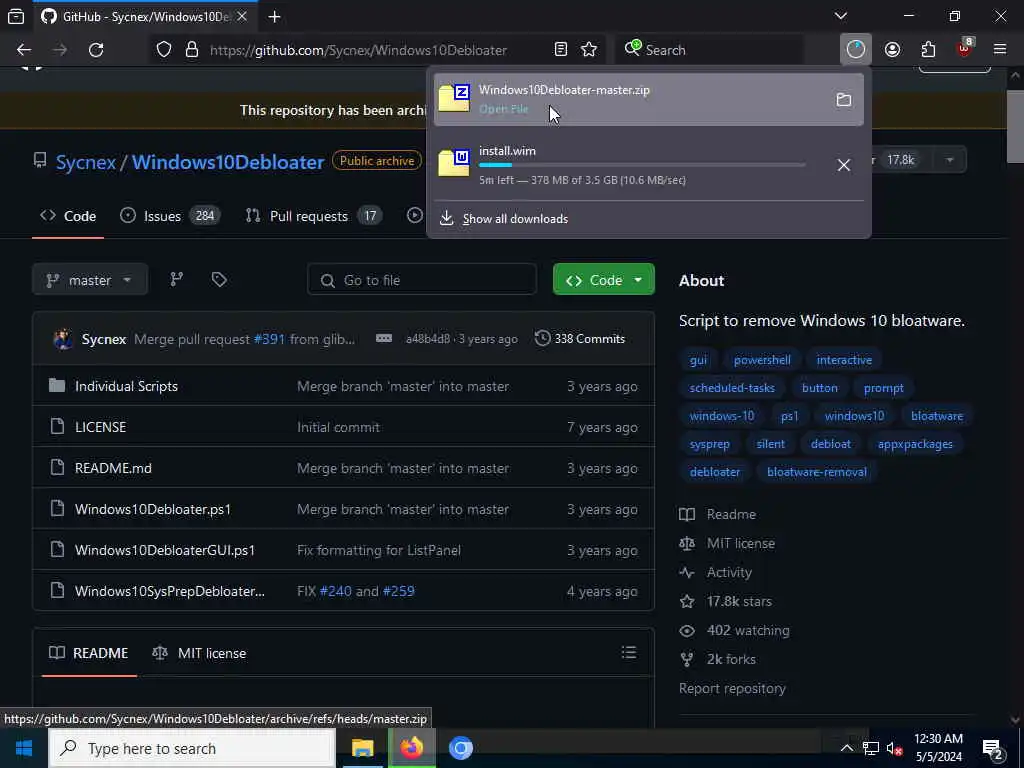The image size is (1024, 768).
Task: Reload the current page
Action: pos(96,50)
